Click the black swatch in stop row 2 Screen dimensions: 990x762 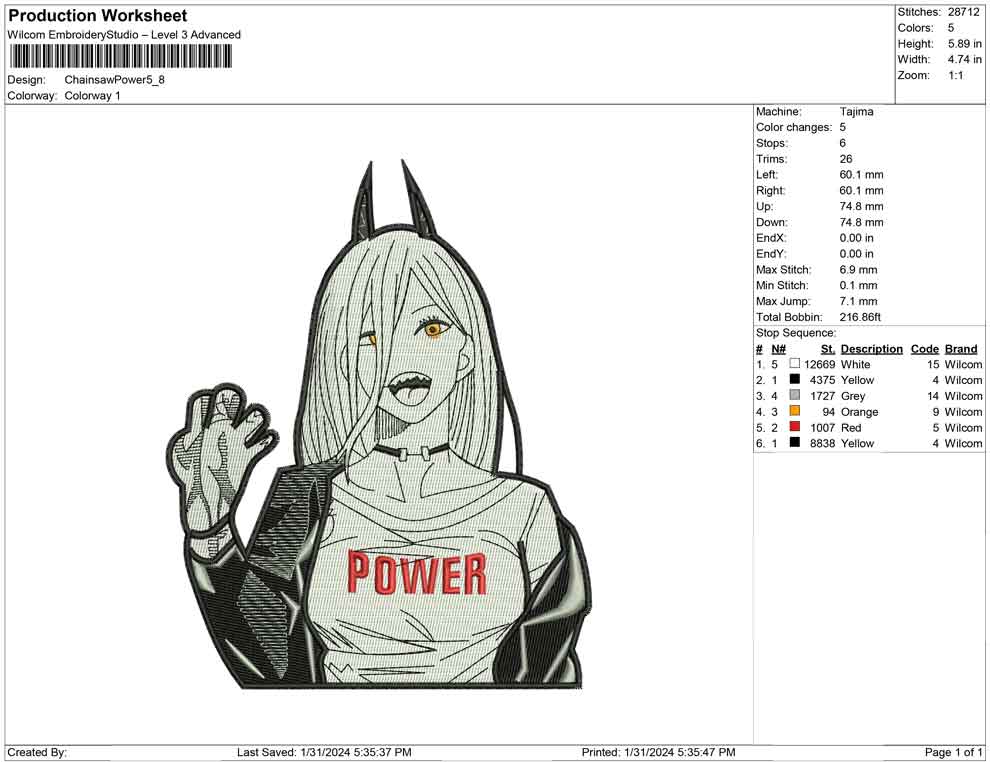coord(794,379)
